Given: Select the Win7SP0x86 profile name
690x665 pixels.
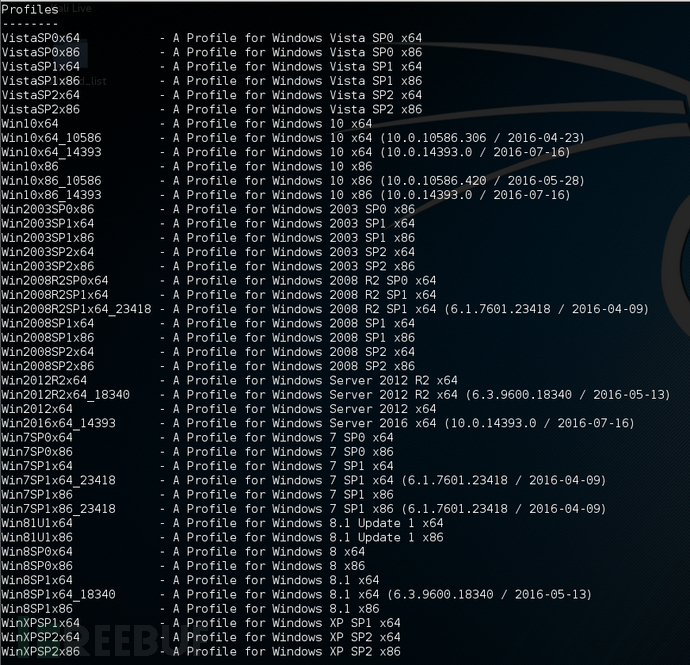Looking at the screenshot, I should click(37, 452).
